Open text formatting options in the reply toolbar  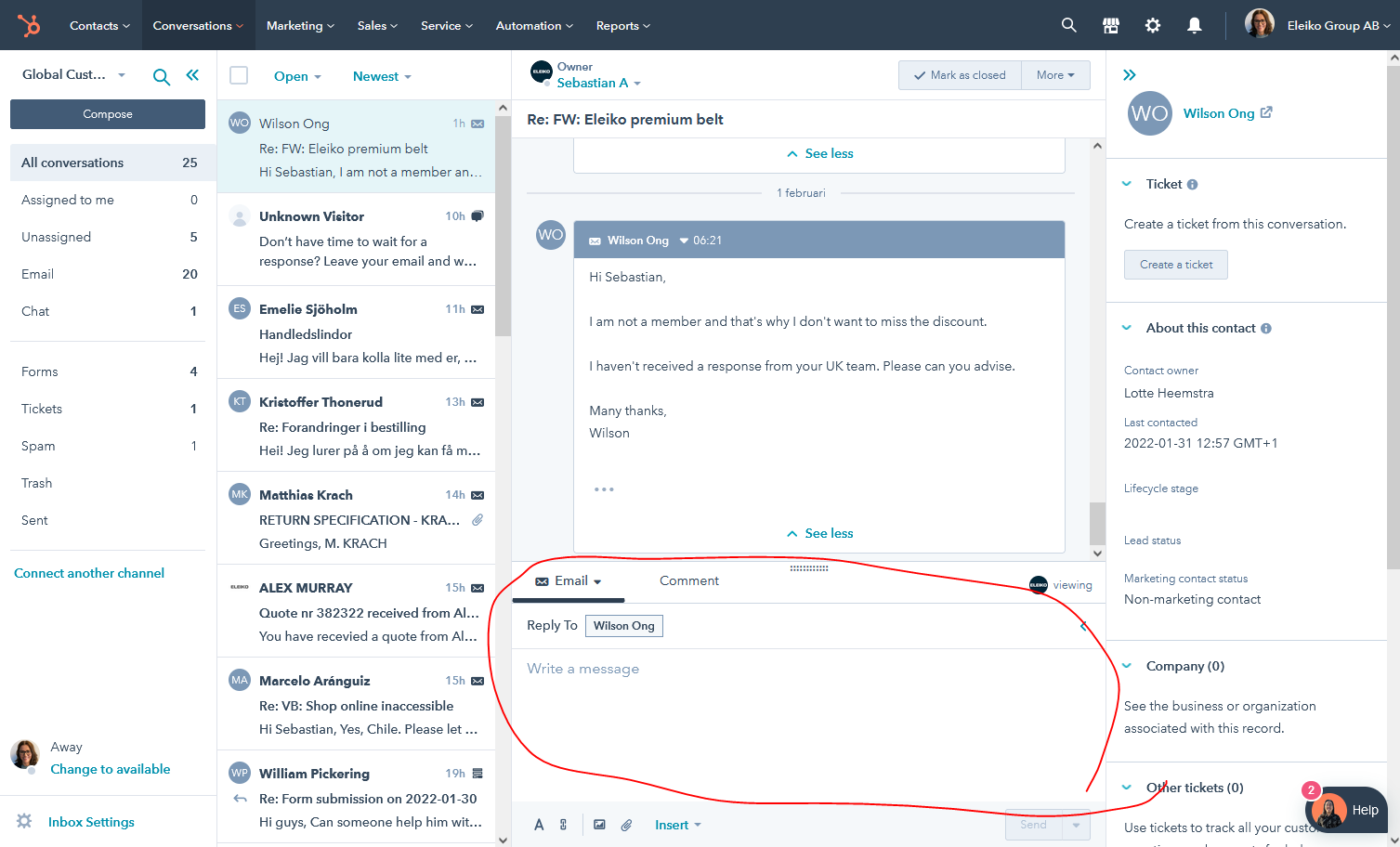click(539, 825)
